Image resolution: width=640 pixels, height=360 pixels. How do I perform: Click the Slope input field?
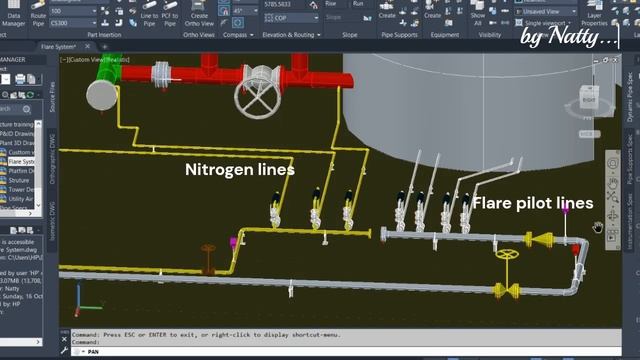point(343,18)
